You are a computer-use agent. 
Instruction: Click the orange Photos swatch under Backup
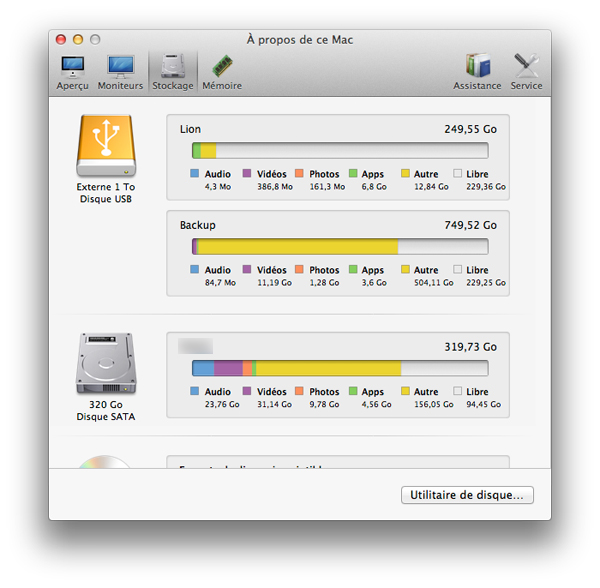[x=300, y=269]
